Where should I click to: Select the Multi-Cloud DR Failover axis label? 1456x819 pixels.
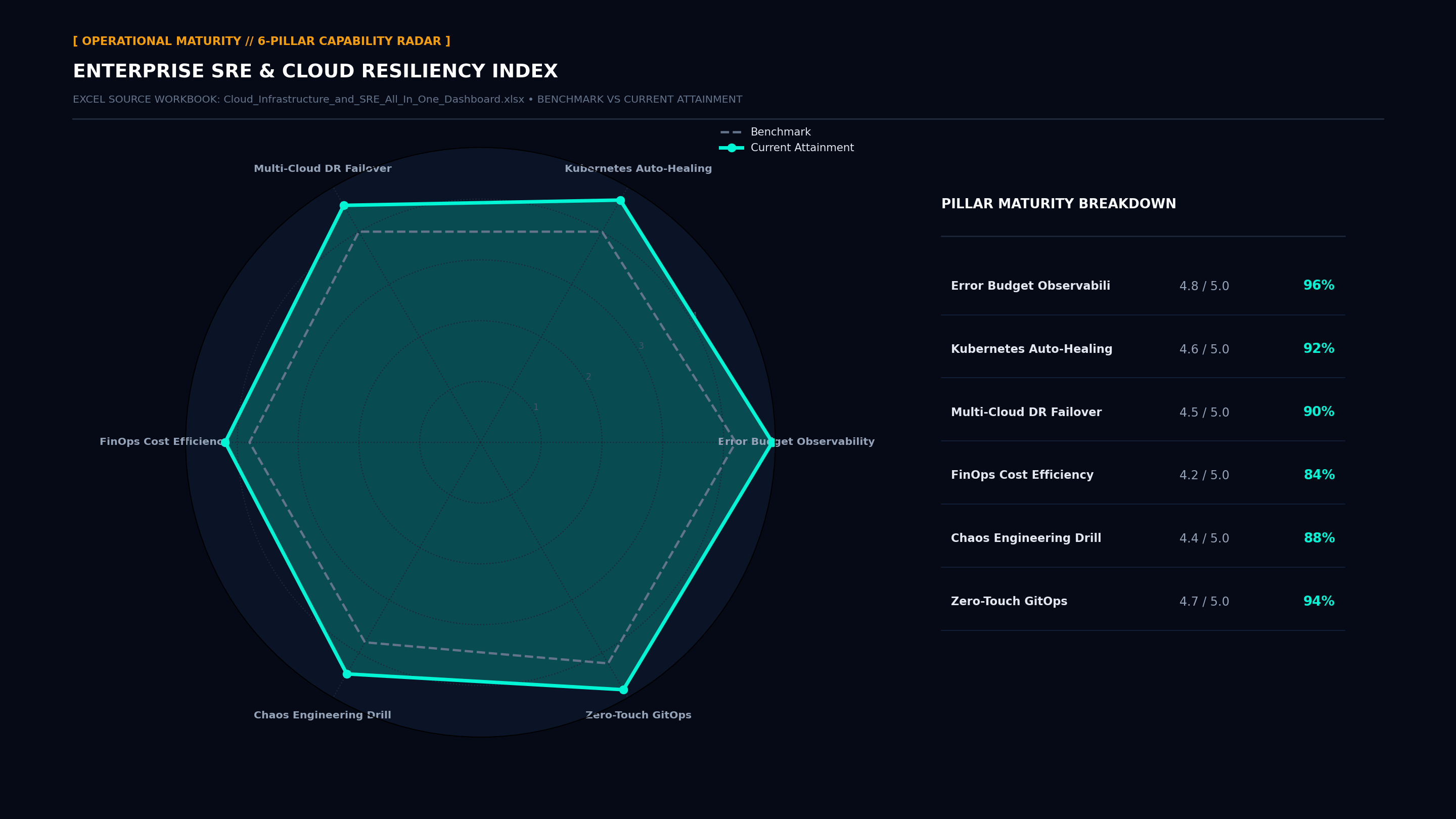[323, 168]
